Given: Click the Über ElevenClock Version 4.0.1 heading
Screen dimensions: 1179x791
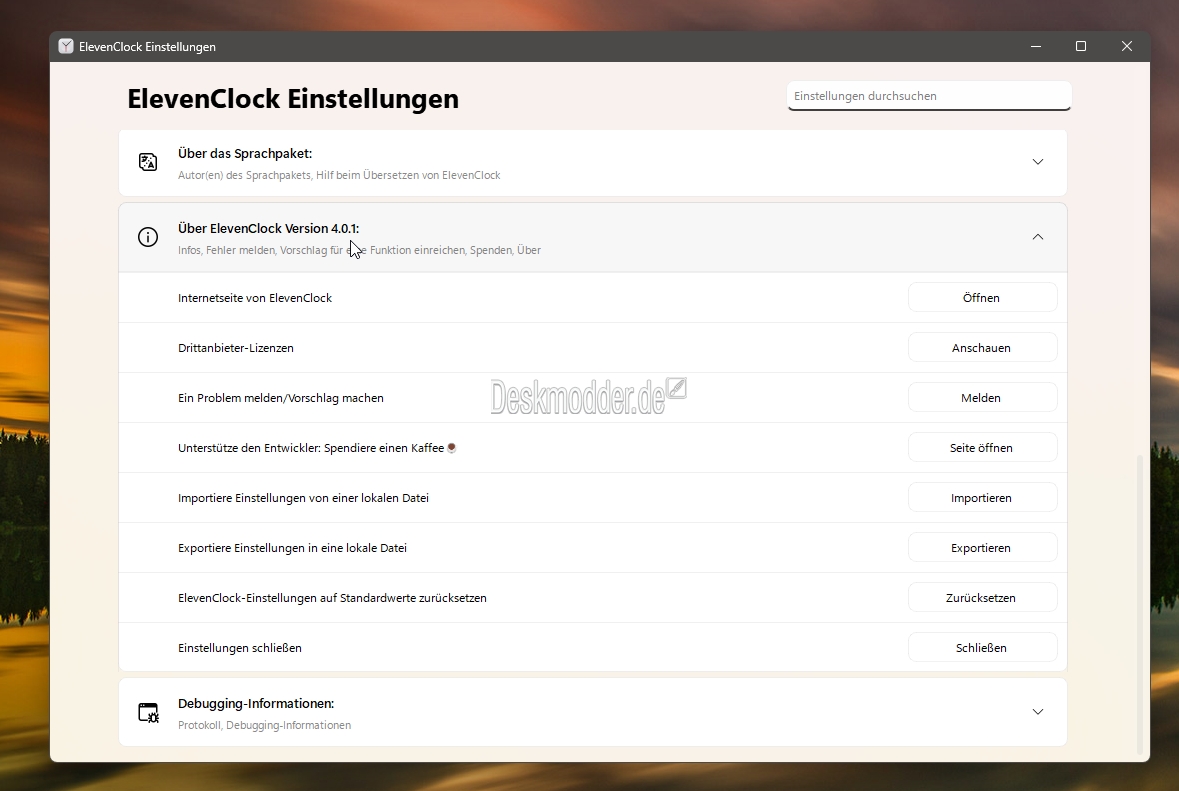Looking at the screenshot, I should (268, 229).
